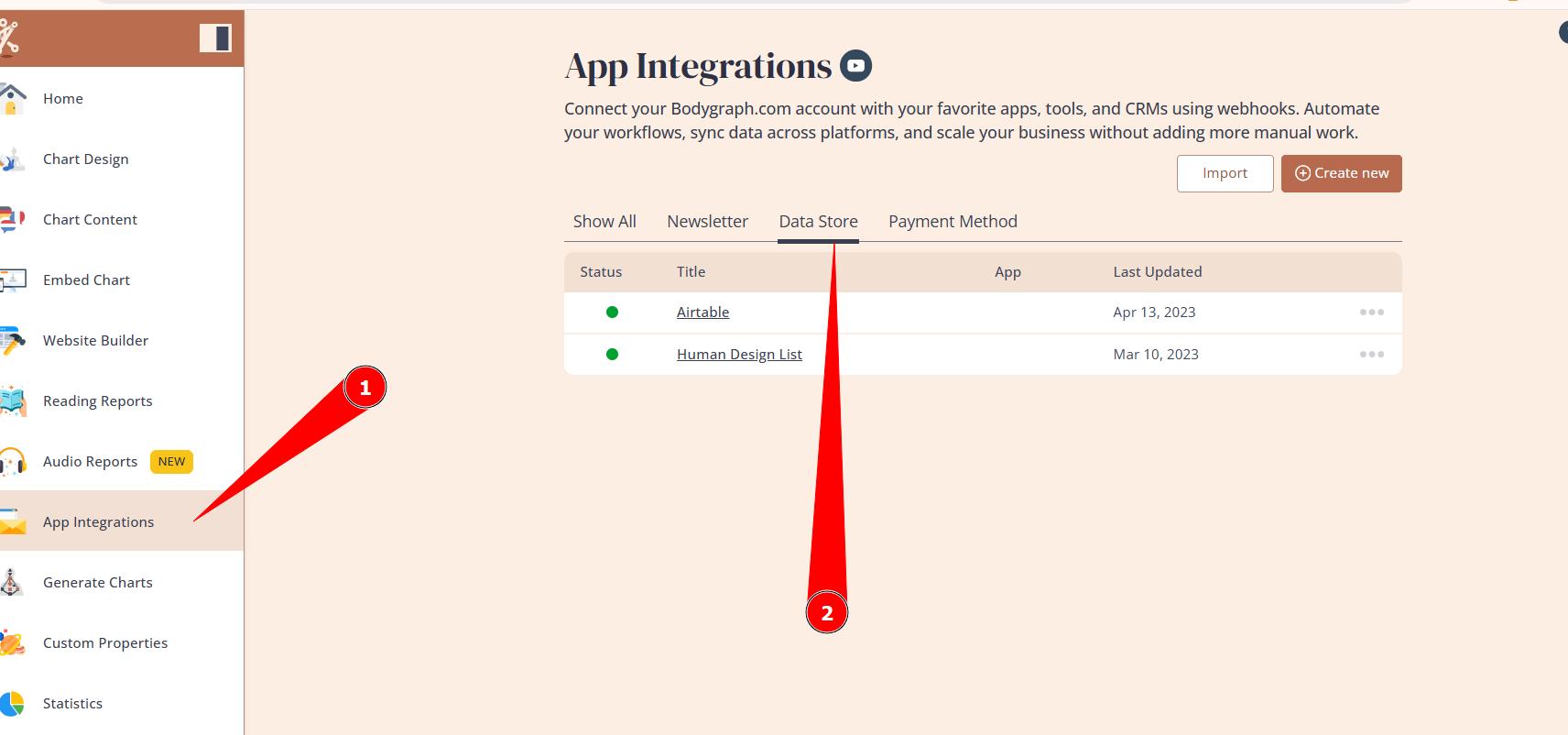The width and height of the screenshot is (1568, 735).
Task: Click the Reading Reports book icon
Action: coord(12,401)
